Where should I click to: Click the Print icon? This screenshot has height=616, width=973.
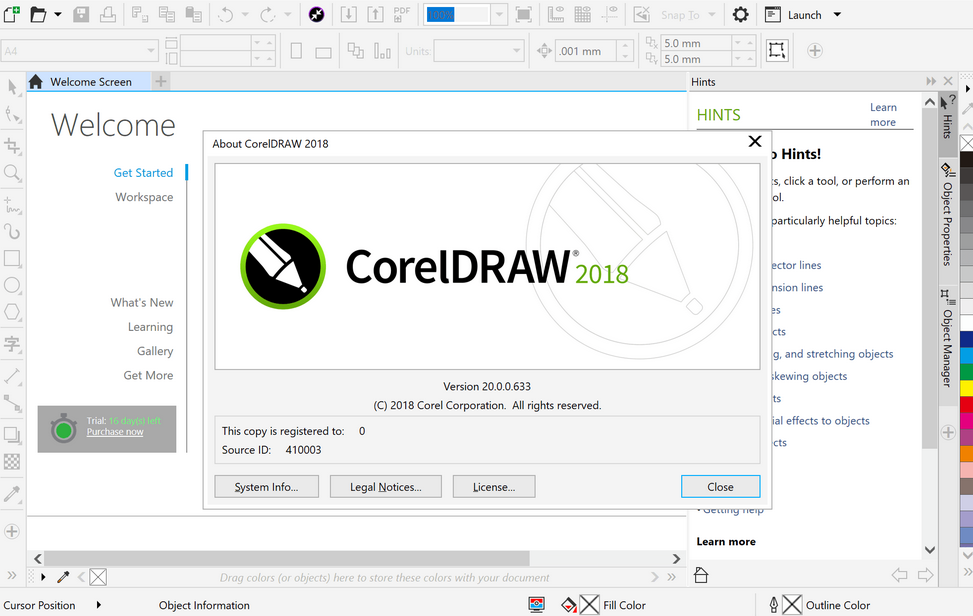pos(108,15)
